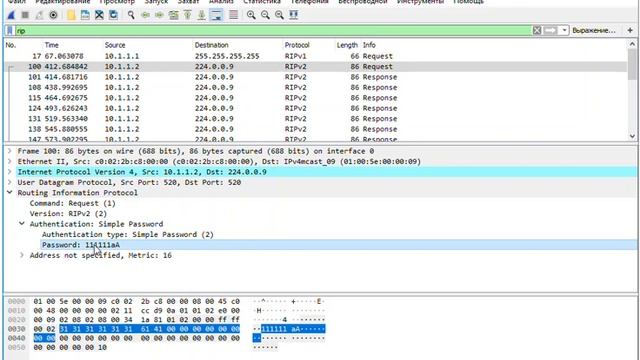Sort packets by Info column
This screenshot has height=360, width=640.
click(x=369, y=45)
